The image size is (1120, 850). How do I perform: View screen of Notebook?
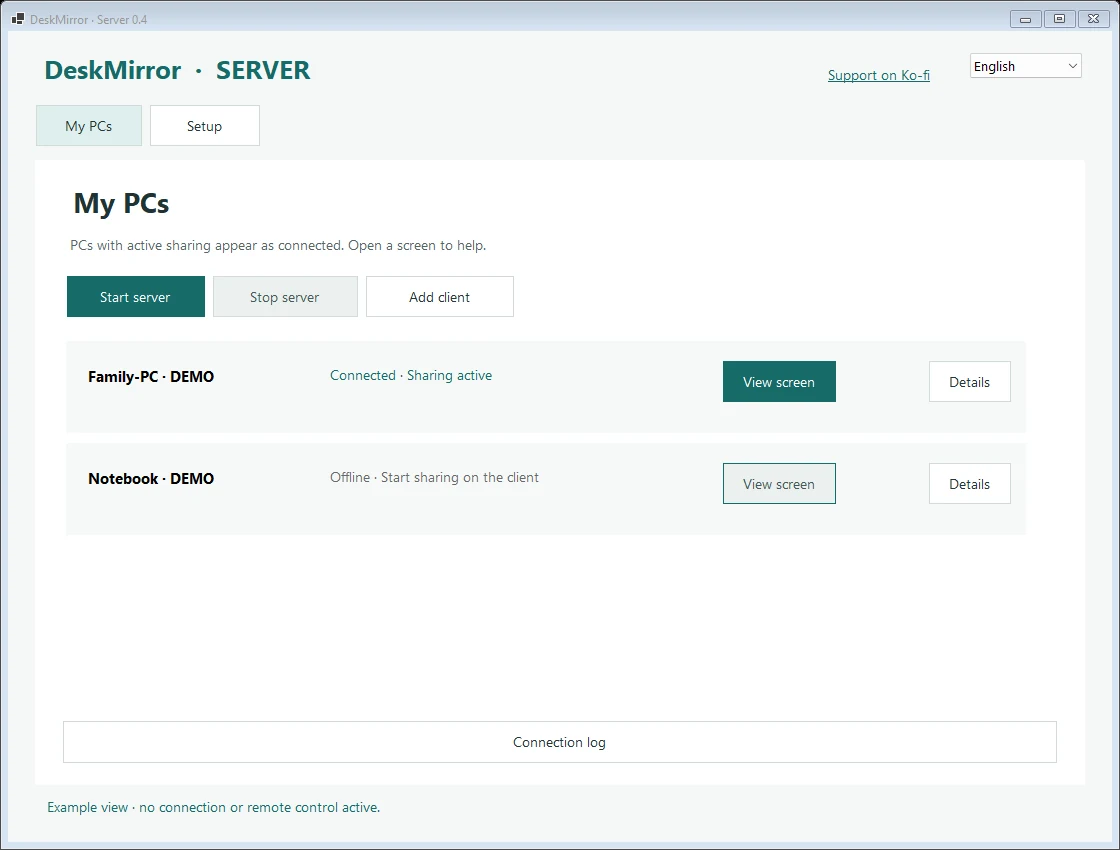click(779, 484)
